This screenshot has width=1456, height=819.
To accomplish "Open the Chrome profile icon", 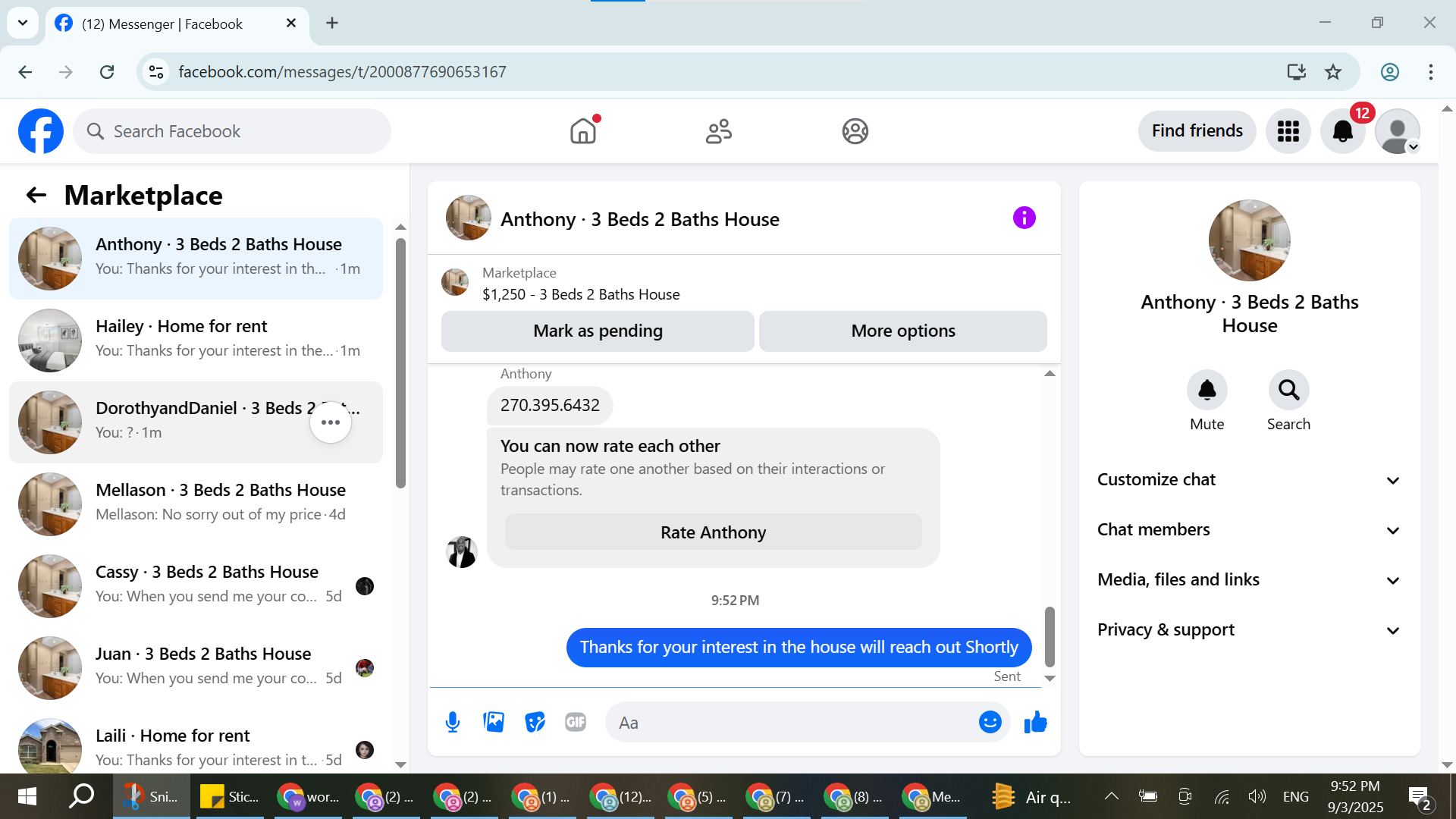I will tap(1389, 72).
